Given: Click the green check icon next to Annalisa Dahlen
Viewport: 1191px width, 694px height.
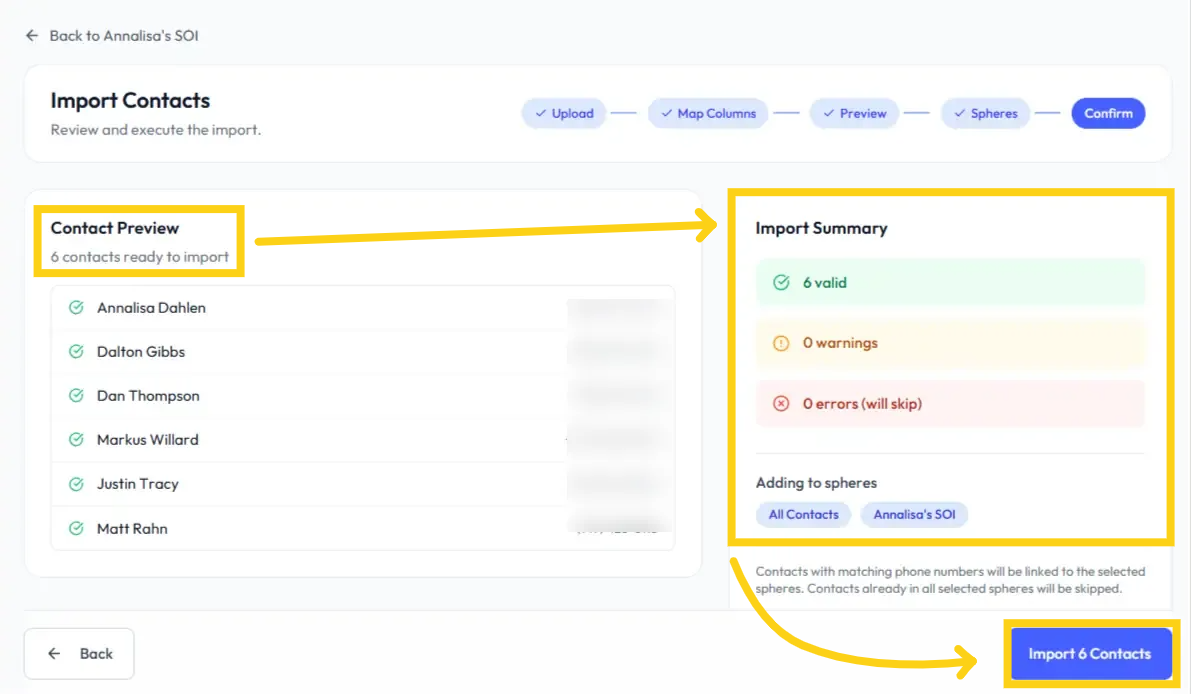Looking at the screenshot, I should click(76, 308).
